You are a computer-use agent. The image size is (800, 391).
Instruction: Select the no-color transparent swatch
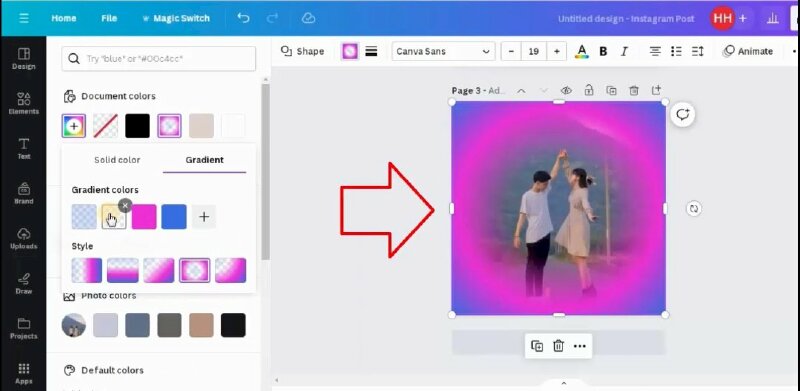coord(106,126)
